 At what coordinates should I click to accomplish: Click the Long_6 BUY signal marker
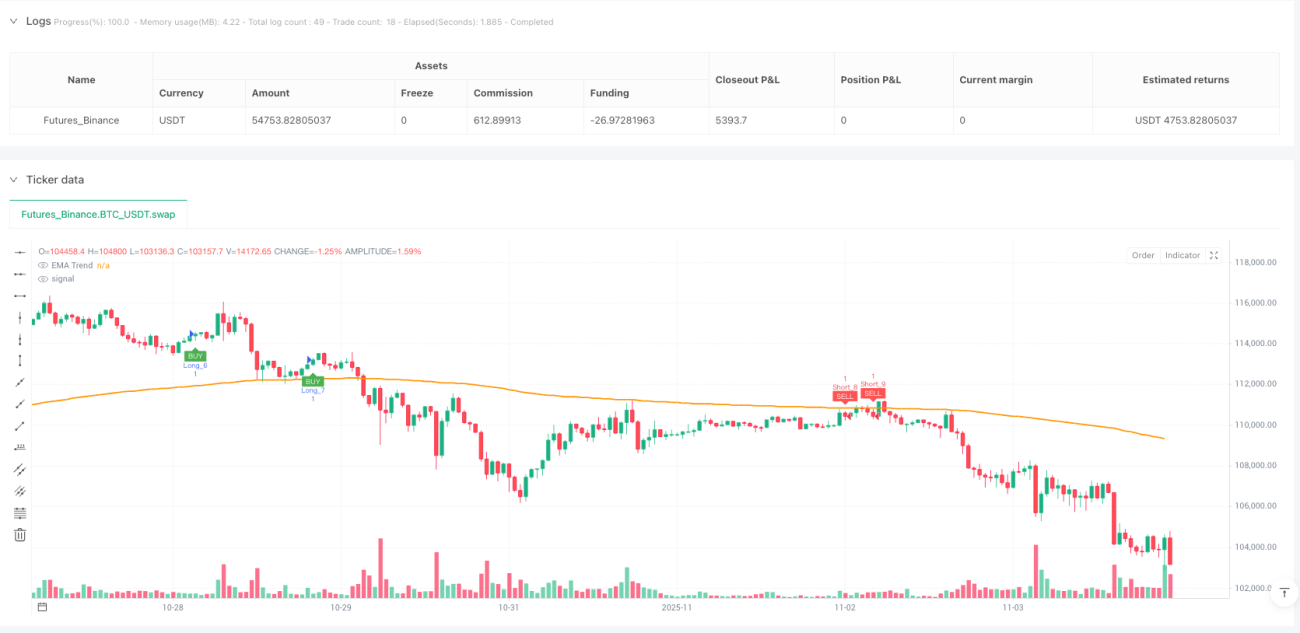[x=195, y=356]
